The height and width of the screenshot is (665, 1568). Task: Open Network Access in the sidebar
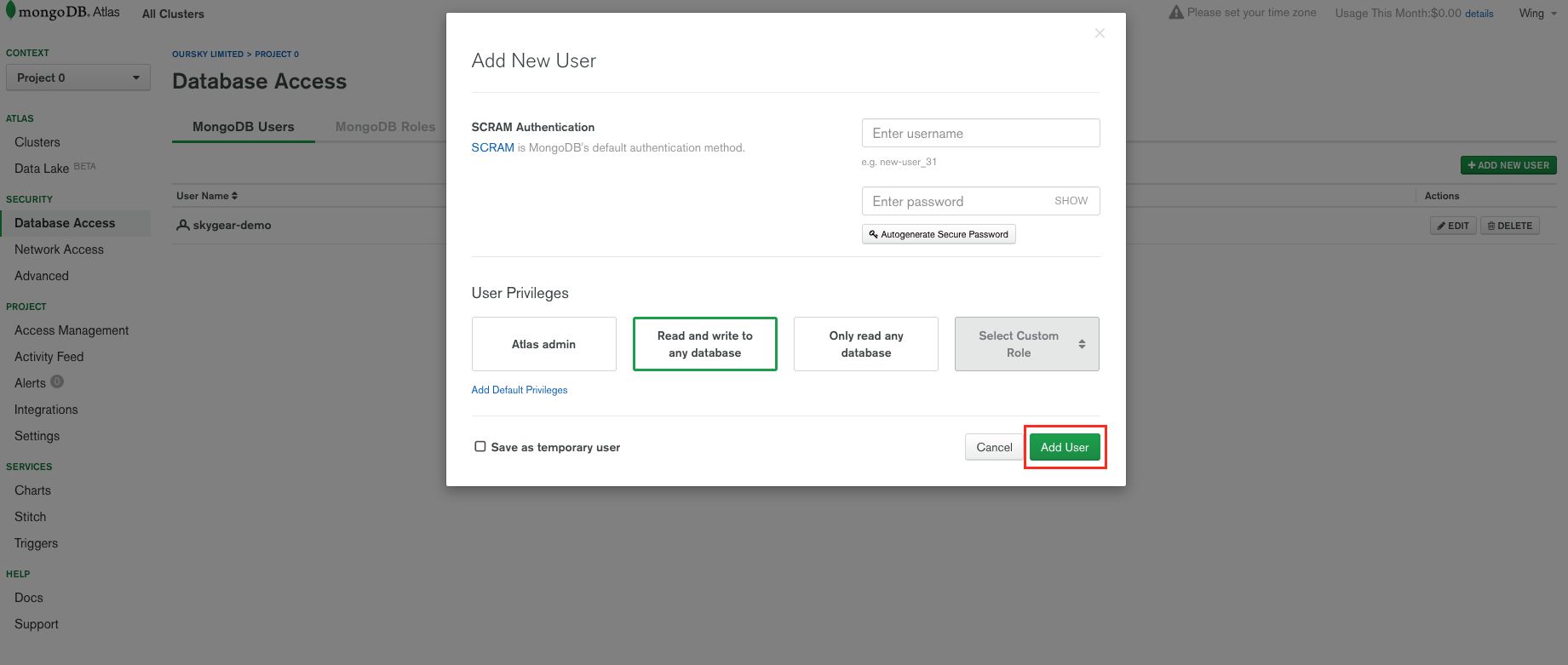tap(59, 249)
